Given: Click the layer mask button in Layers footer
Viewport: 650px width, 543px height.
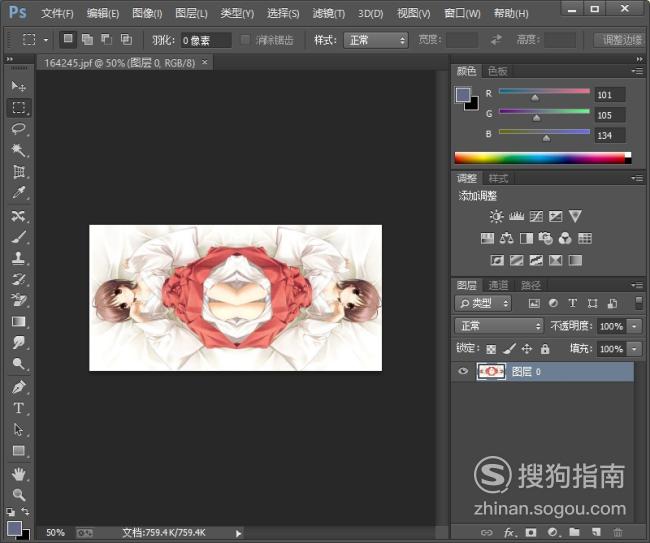Looking at the screenshot, I should pyautogui.click(x=531, y=532).
